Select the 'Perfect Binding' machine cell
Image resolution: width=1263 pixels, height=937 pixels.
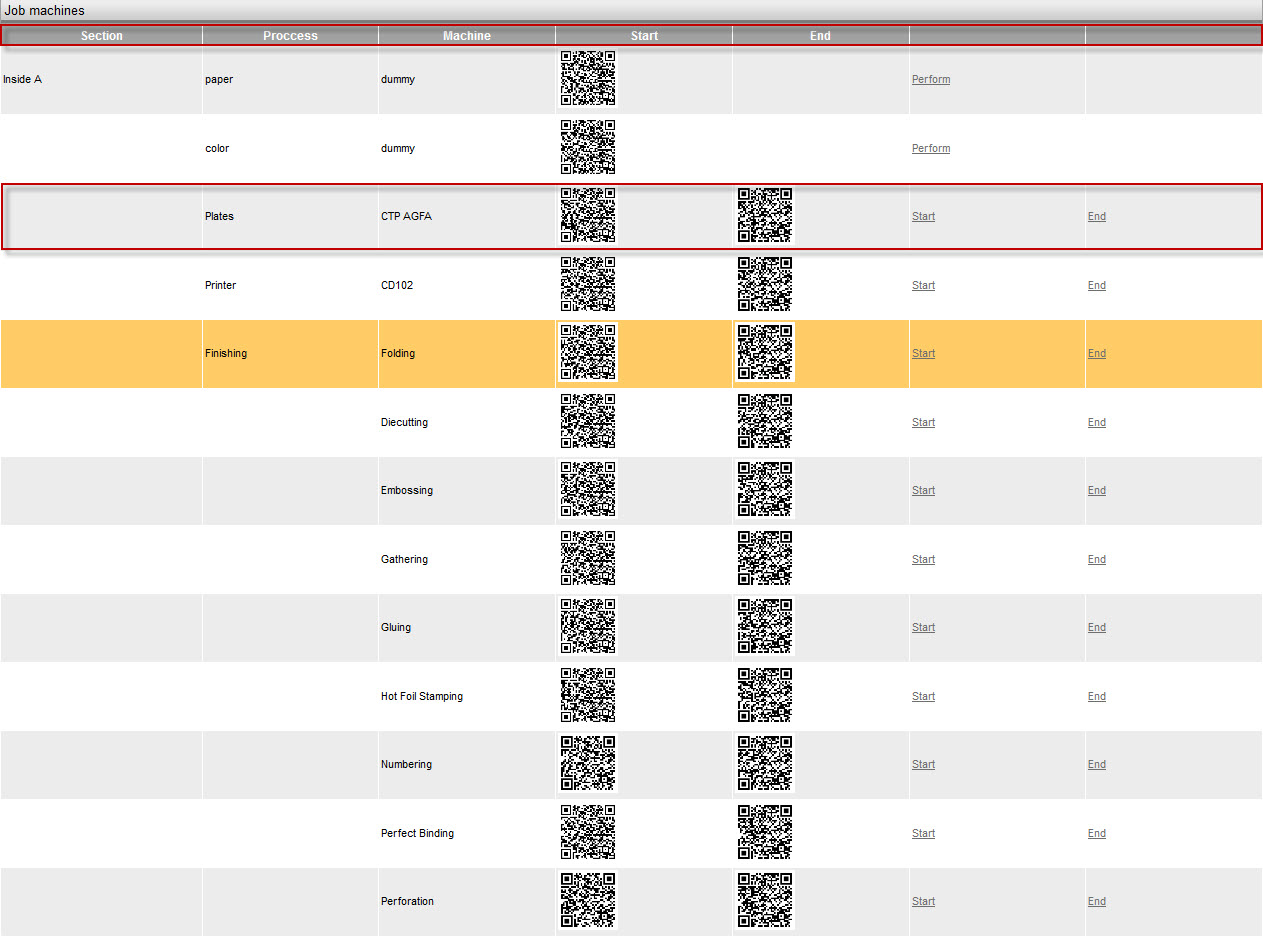467,833
